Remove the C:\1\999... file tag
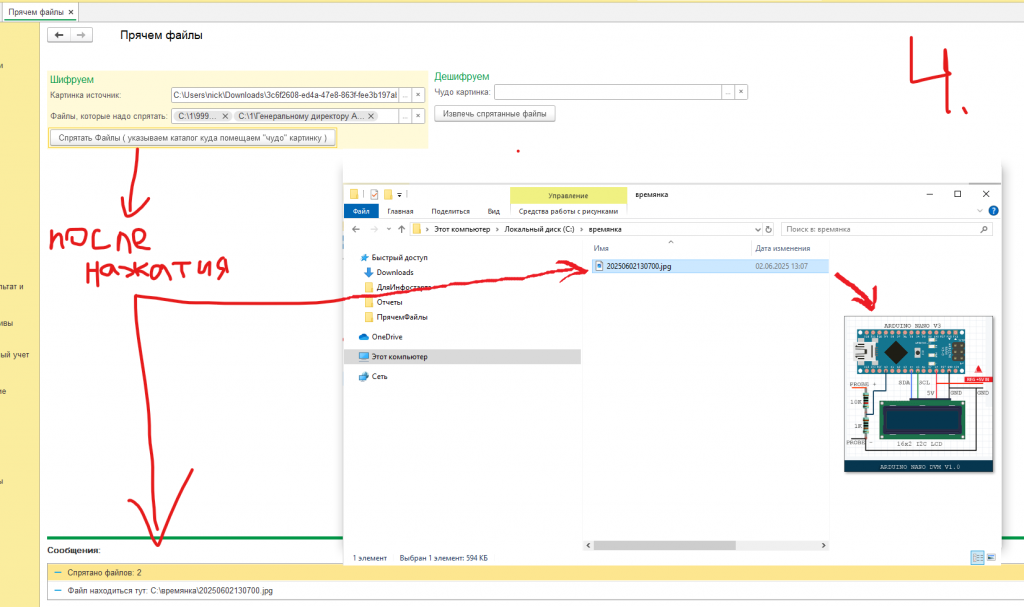The image size is (1024, 607). (225, 116)
